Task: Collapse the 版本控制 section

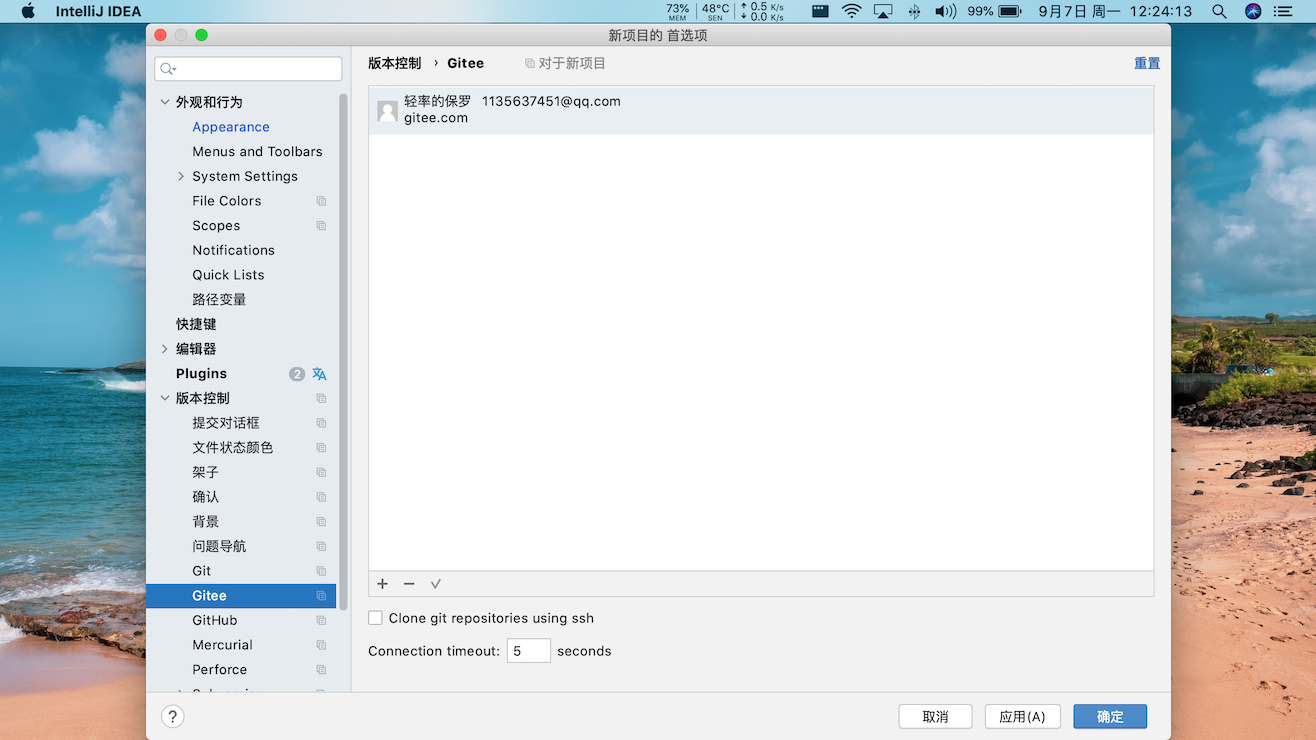Action: tap(165, 398)
